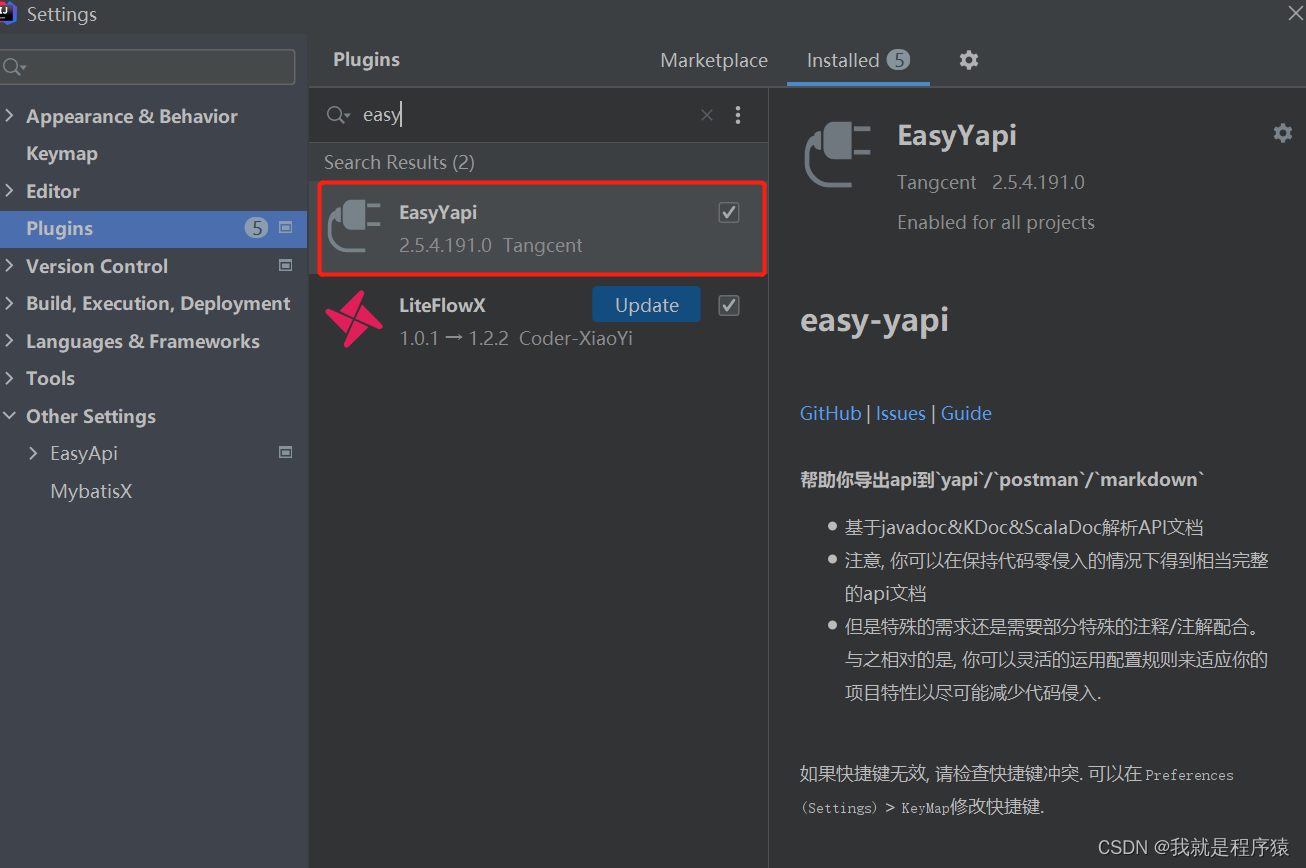The height and width of the screenshot is (868, 1306).
Task: Open plugins gear settings next to Installed tab
Action: [968, 60]
